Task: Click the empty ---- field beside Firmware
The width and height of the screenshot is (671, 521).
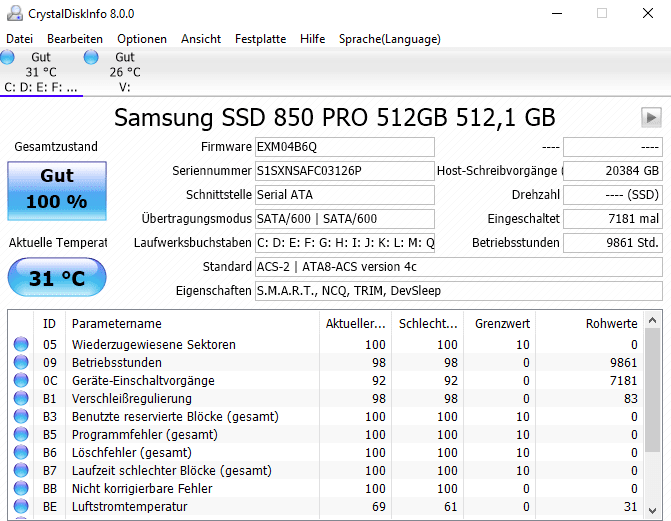Action: tap(613, 147)
